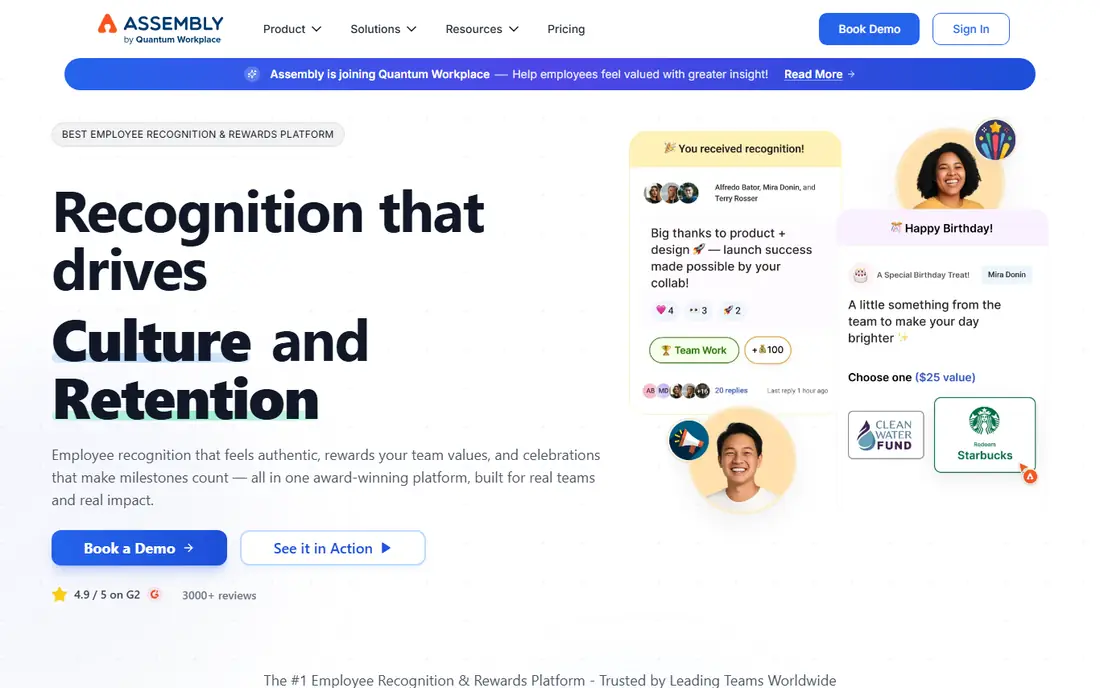Viewport: 1100px width, 688px height.
Task: Click the rocket reaction with 2
Action: (732, 310)
